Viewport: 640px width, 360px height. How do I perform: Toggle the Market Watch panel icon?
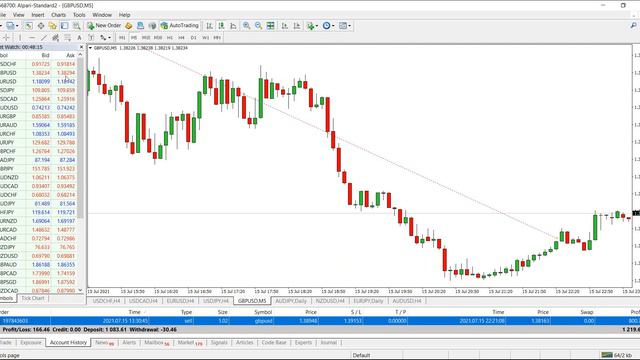point(29,26)
